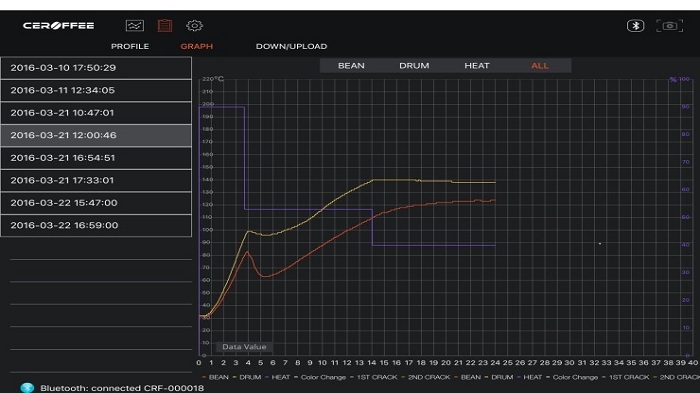
Task: Show only HEAT curve
Action: pyautogui.click(x=477, y=66)
